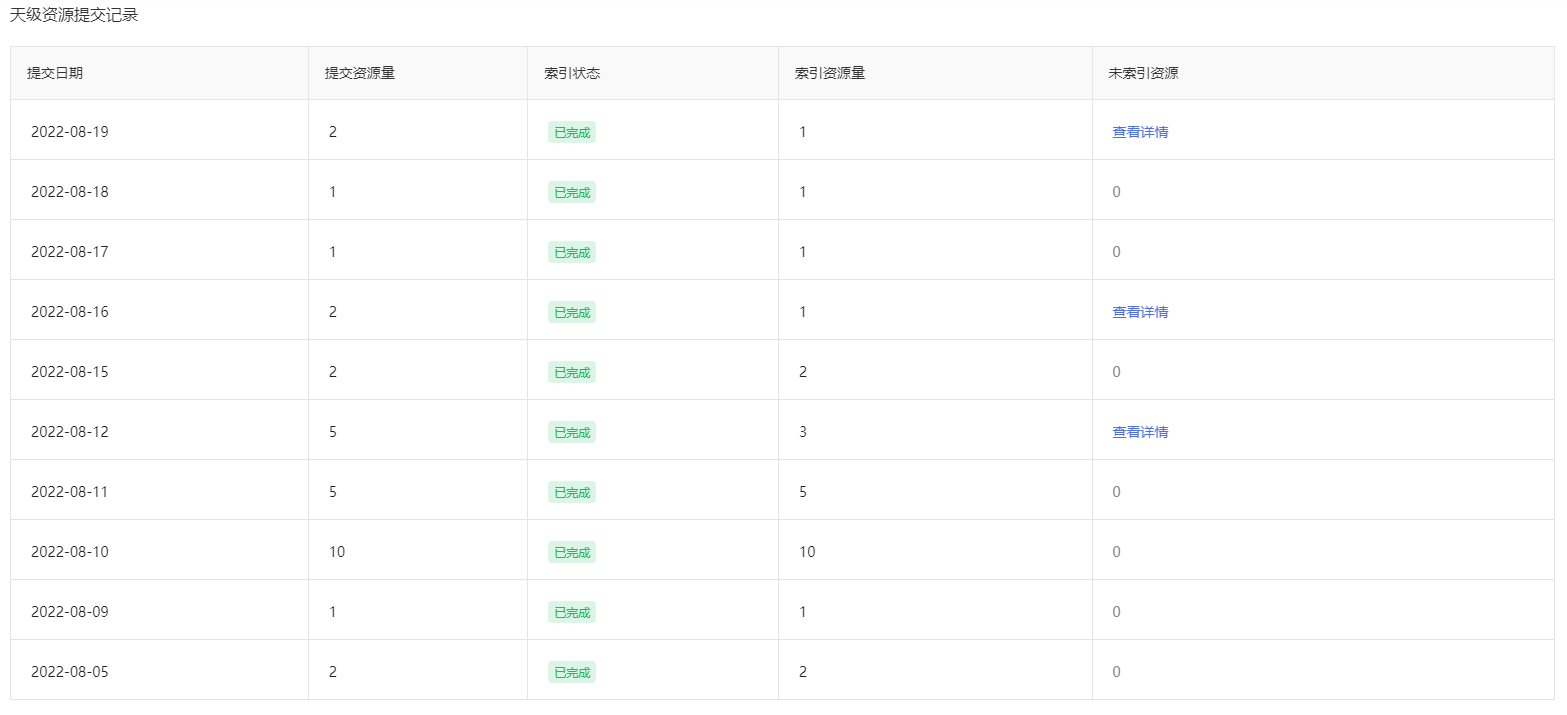Click the 索引资源量 column header
The image size is (1567, 715).
[829, 73]
